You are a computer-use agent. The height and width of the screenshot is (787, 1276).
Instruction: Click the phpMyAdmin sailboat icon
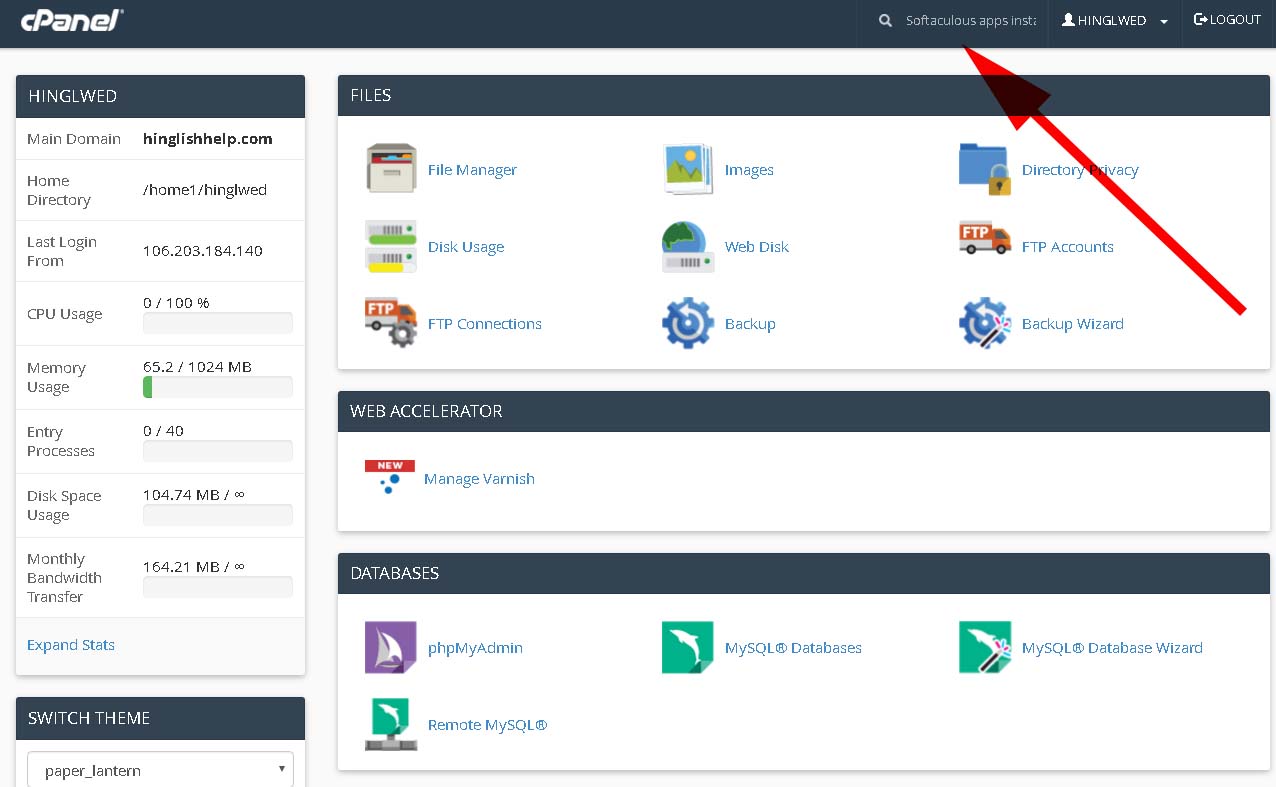coord(391,648)
